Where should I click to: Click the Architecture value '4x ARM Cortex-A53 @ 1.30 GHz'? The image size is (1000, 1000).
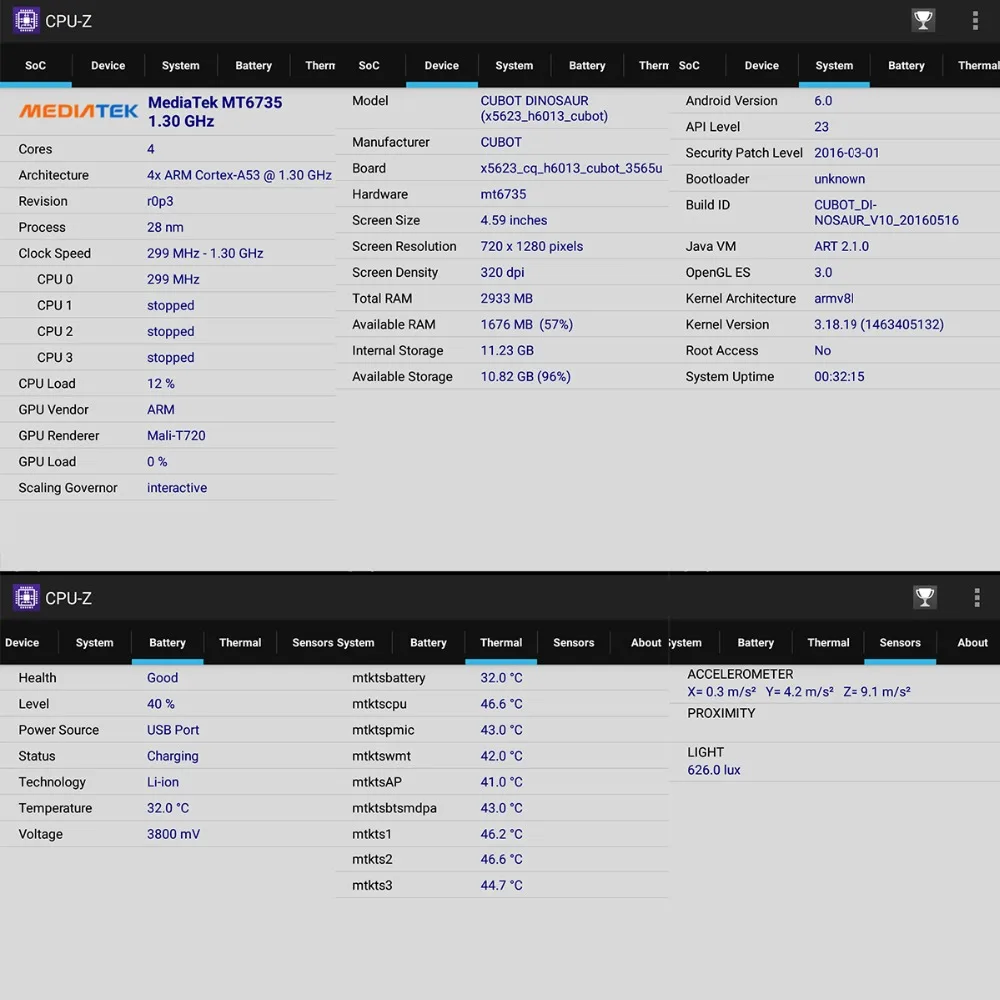tap(239, 175)
